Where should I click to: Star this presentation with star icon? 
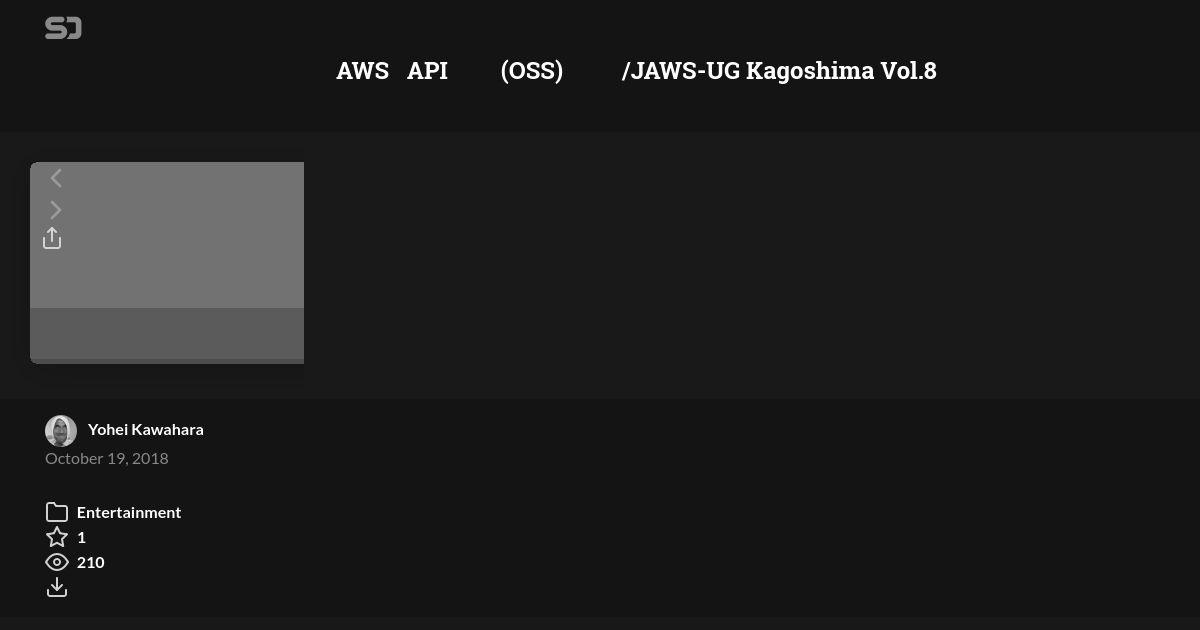[57, 537]
